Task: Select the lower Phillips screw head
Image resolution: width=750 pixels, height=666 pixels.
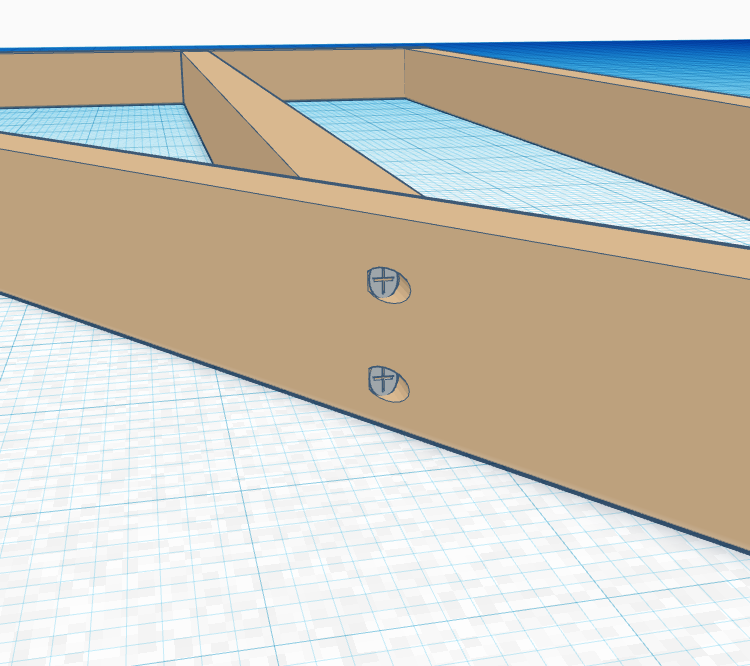Action: [380, 379]
